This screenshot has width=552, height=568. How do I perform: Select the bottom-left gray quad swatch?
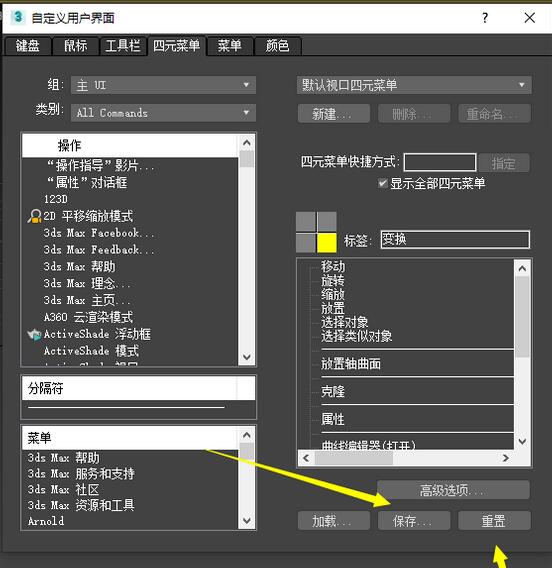point(306,243)
